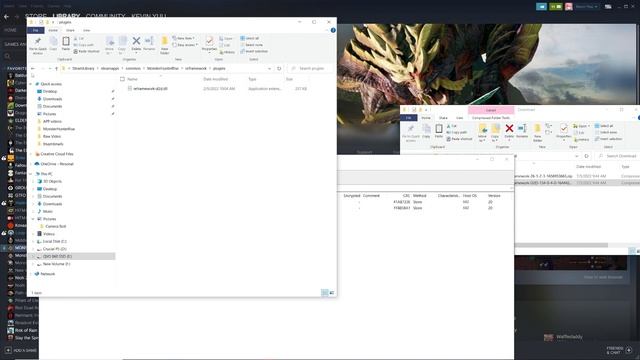Open the plugins address bar history dropdown
The width and height of the screenshot is (640, 360).
tap(269, 69)
